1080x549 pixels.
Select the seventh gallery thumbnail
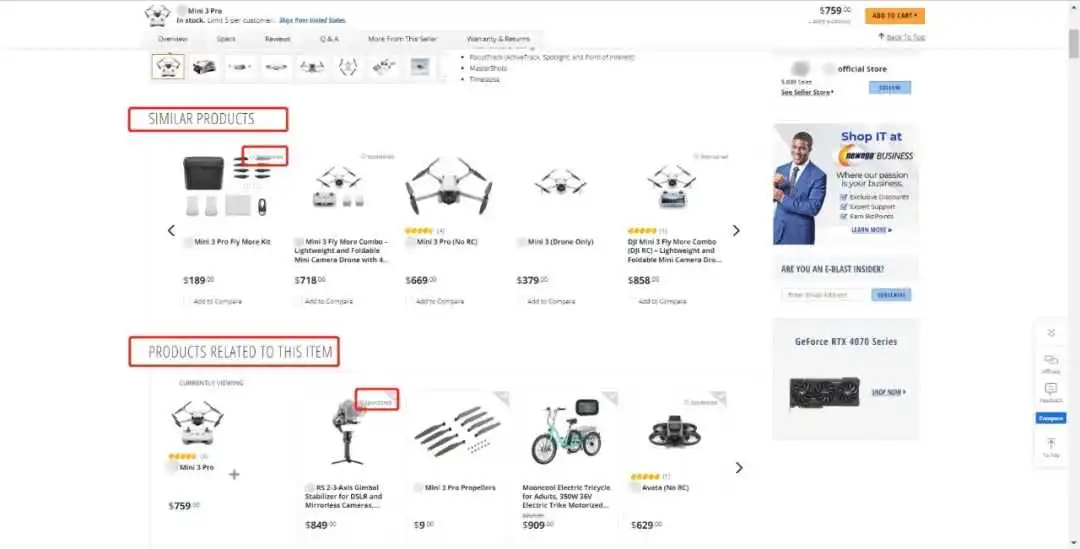pyautogui.click(x=384, y=66)
